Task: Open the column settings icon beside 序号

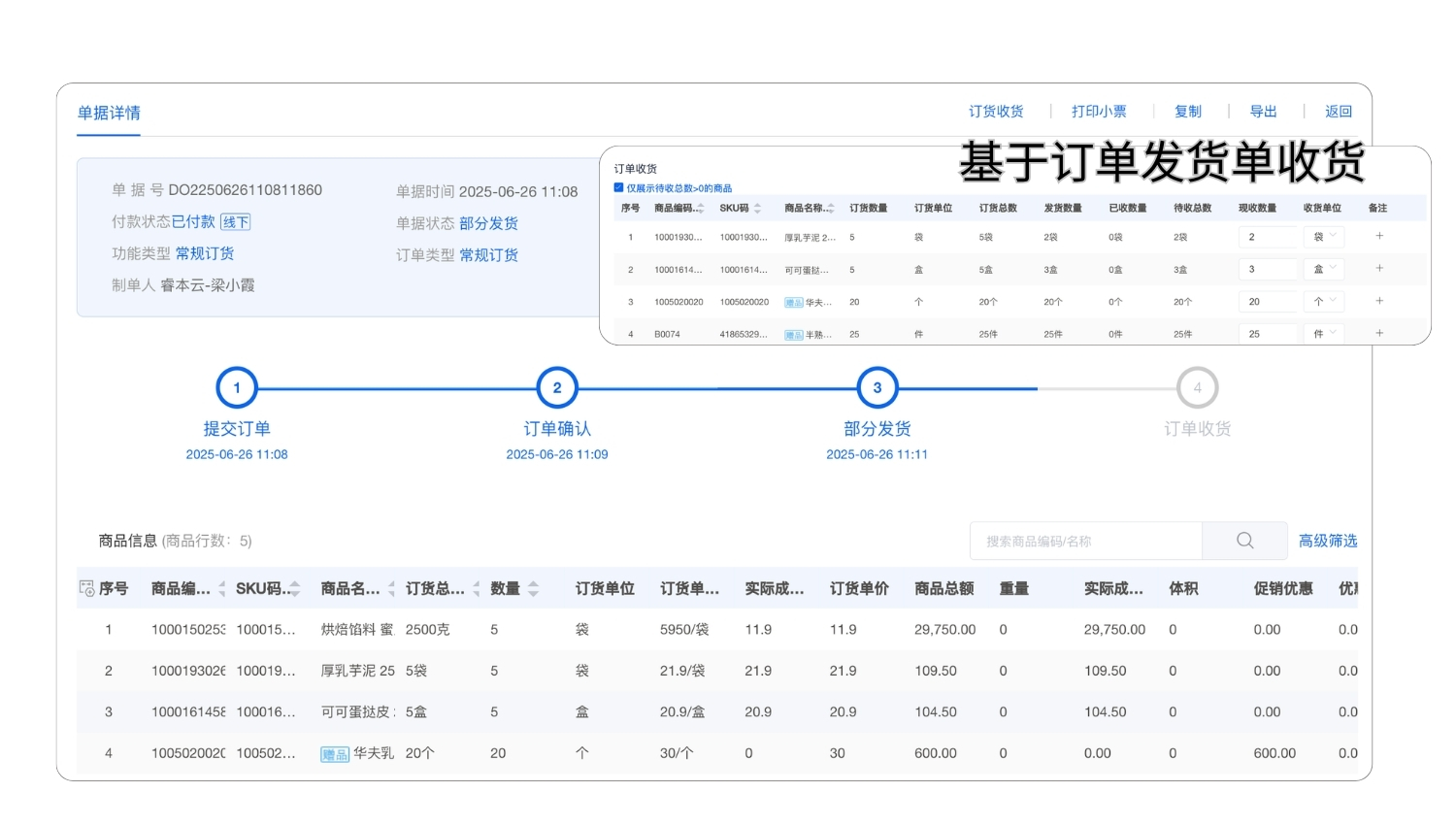Action: tap(86, 588)
